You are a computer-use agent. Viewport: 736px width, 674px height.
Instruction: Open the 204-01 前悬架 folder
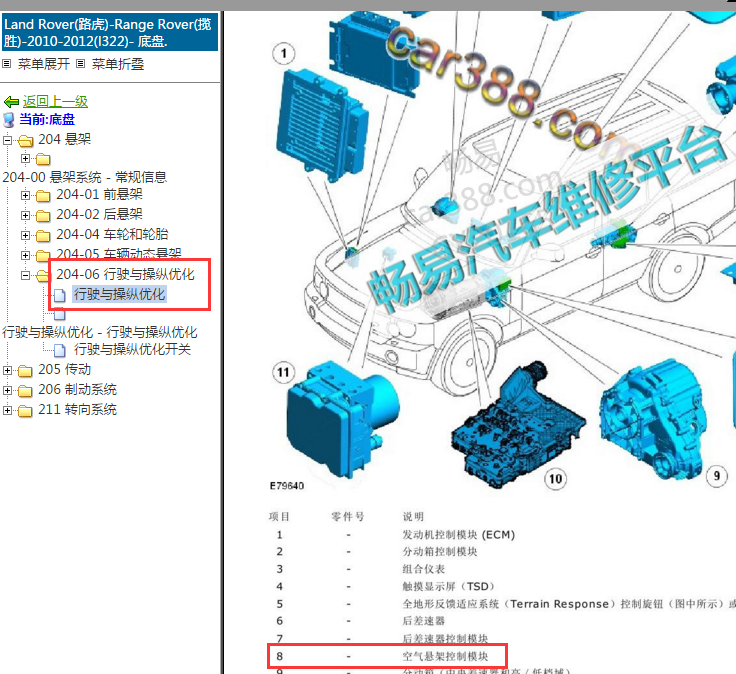point(100,194)
